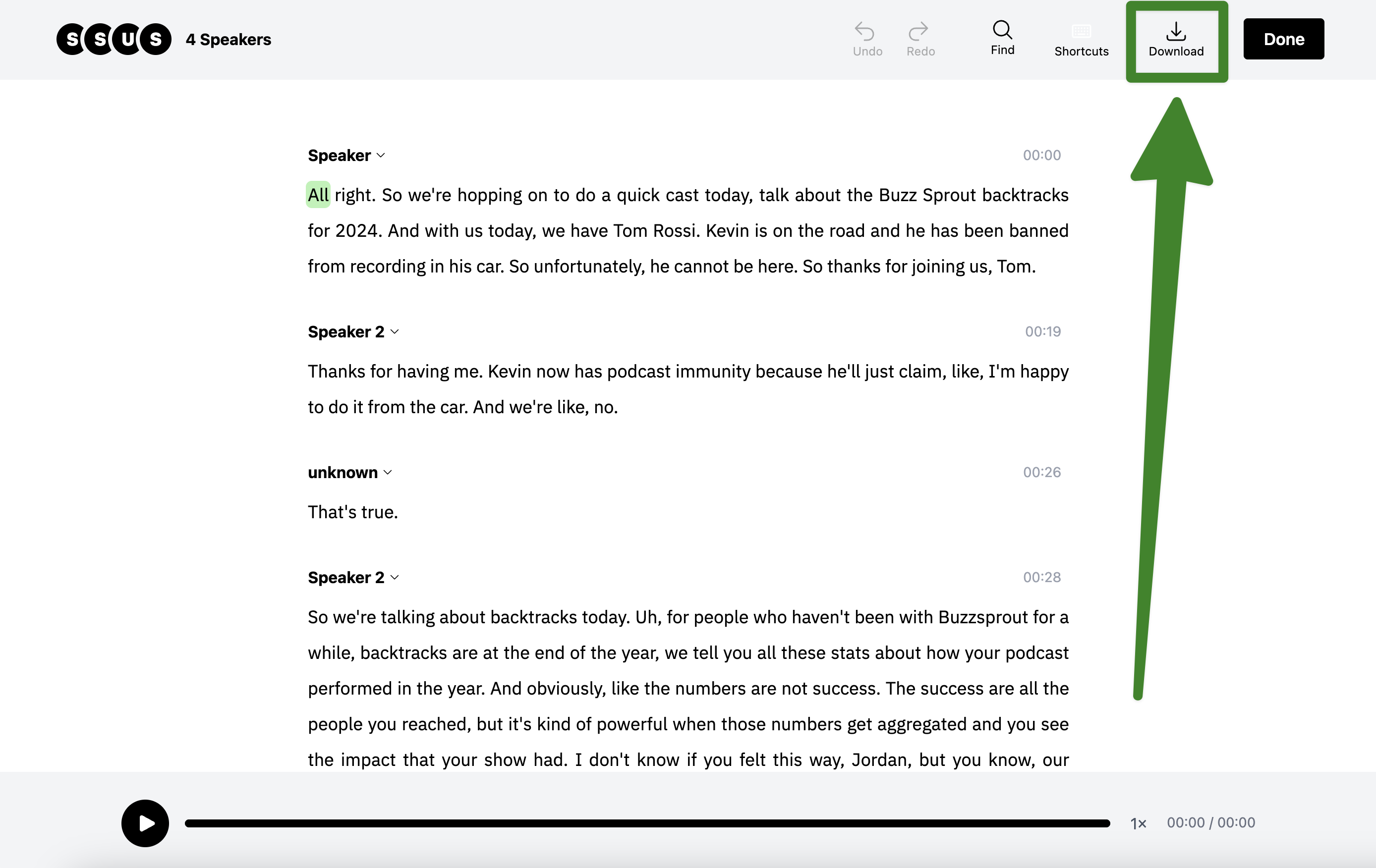
Task: Play the audio recording
Action: (x=145, y=823)
